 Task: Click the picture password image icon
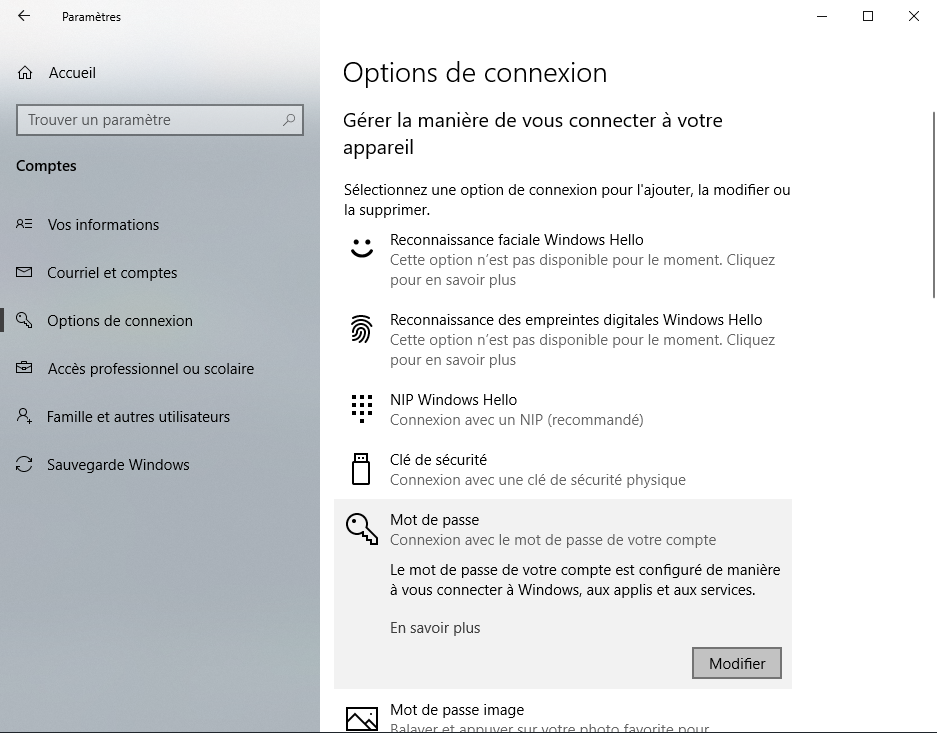[x=361, y=718]
